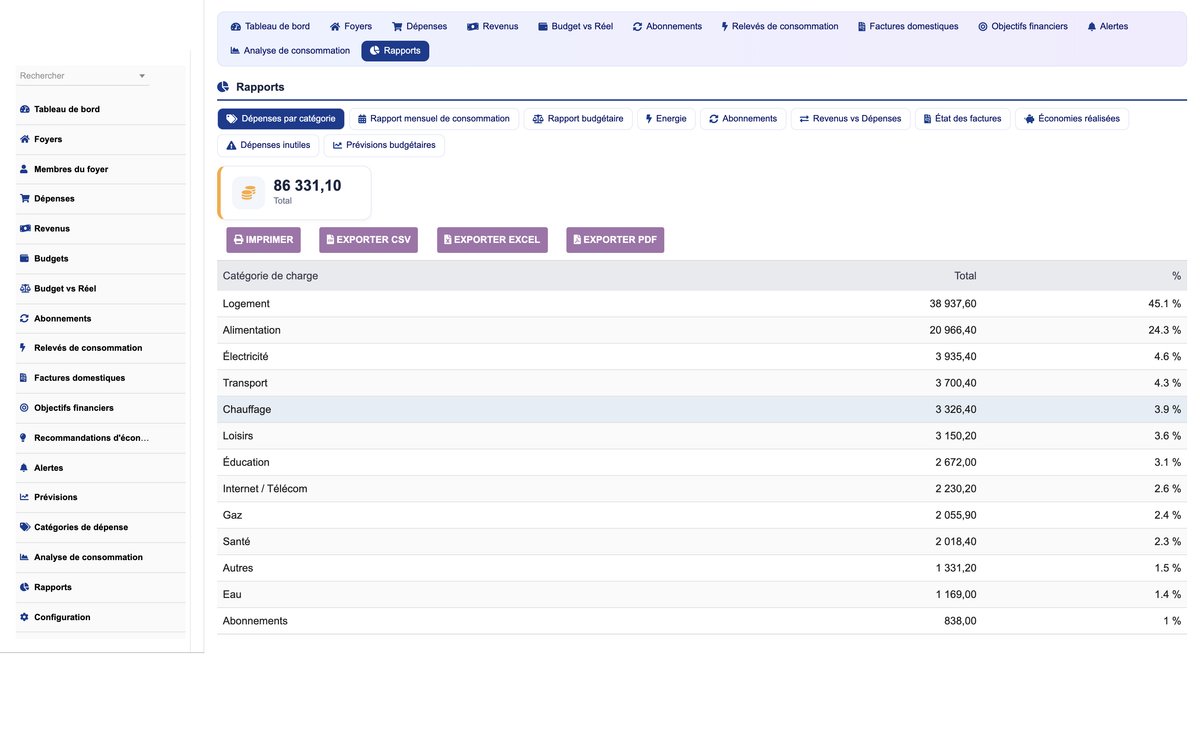Switch to Rapport mensuel de consommation tab
Viewport: 1200px width, 743px height.
click(x=434, y=119)
